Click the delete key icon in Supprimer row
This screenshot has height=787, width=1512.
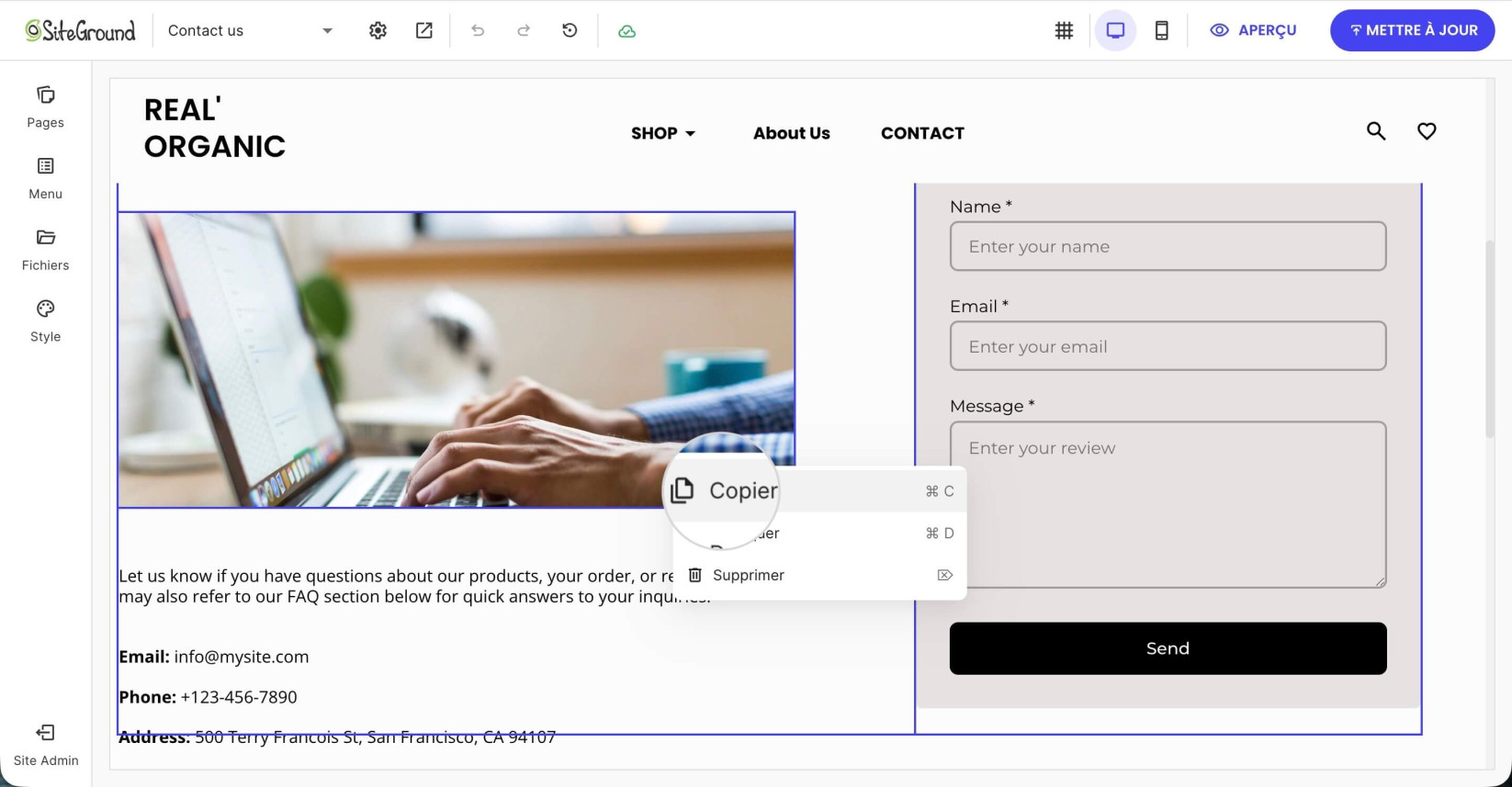click(x=944, y=575)
